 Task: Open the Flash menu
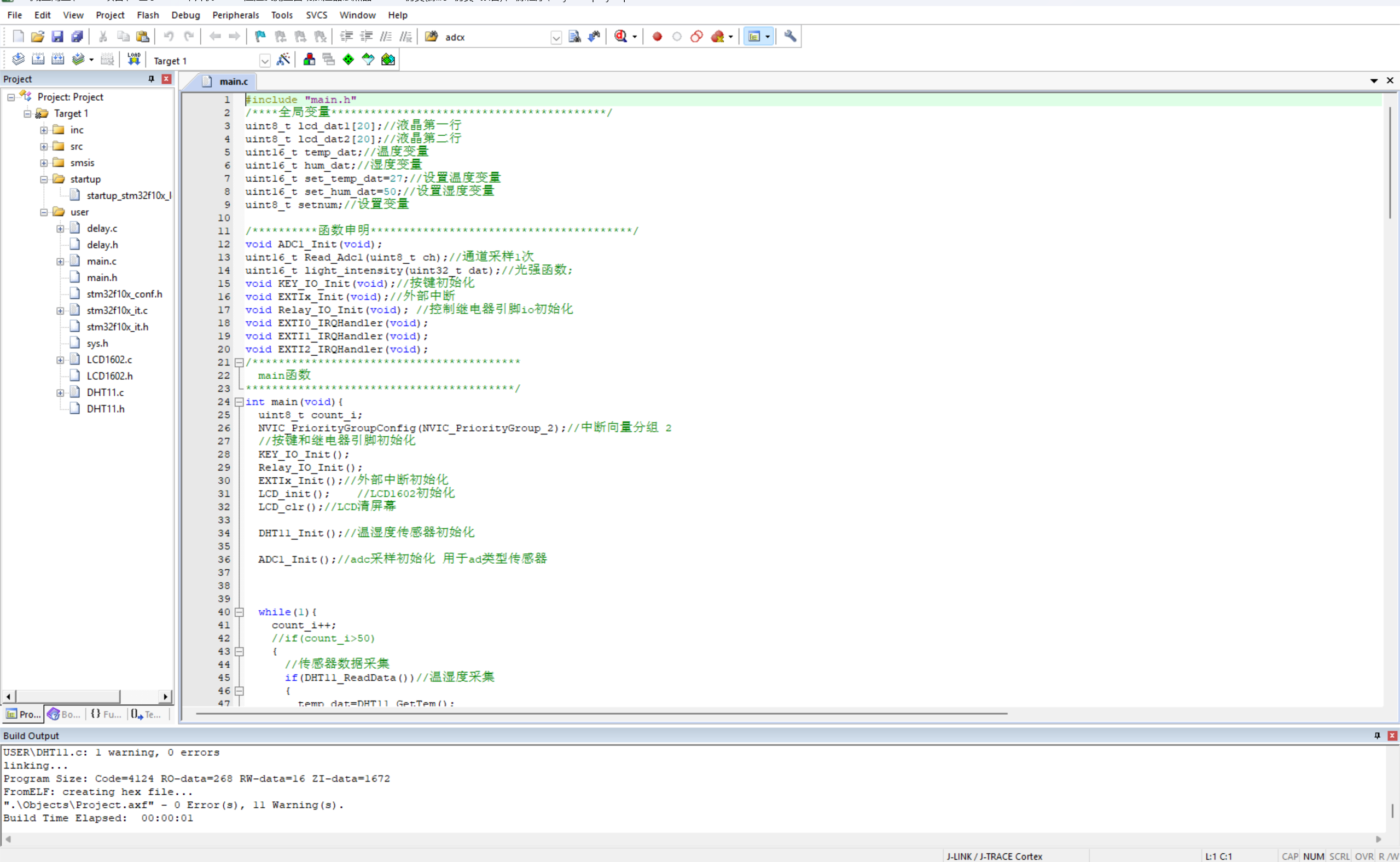[x=148, y=15]
